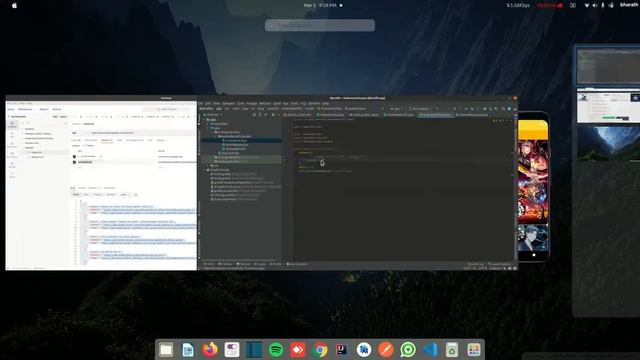The width and height of the screenshot is (640, 360).
Task: Launch Spotify from the dock
Action: click(x=276, y=350)
